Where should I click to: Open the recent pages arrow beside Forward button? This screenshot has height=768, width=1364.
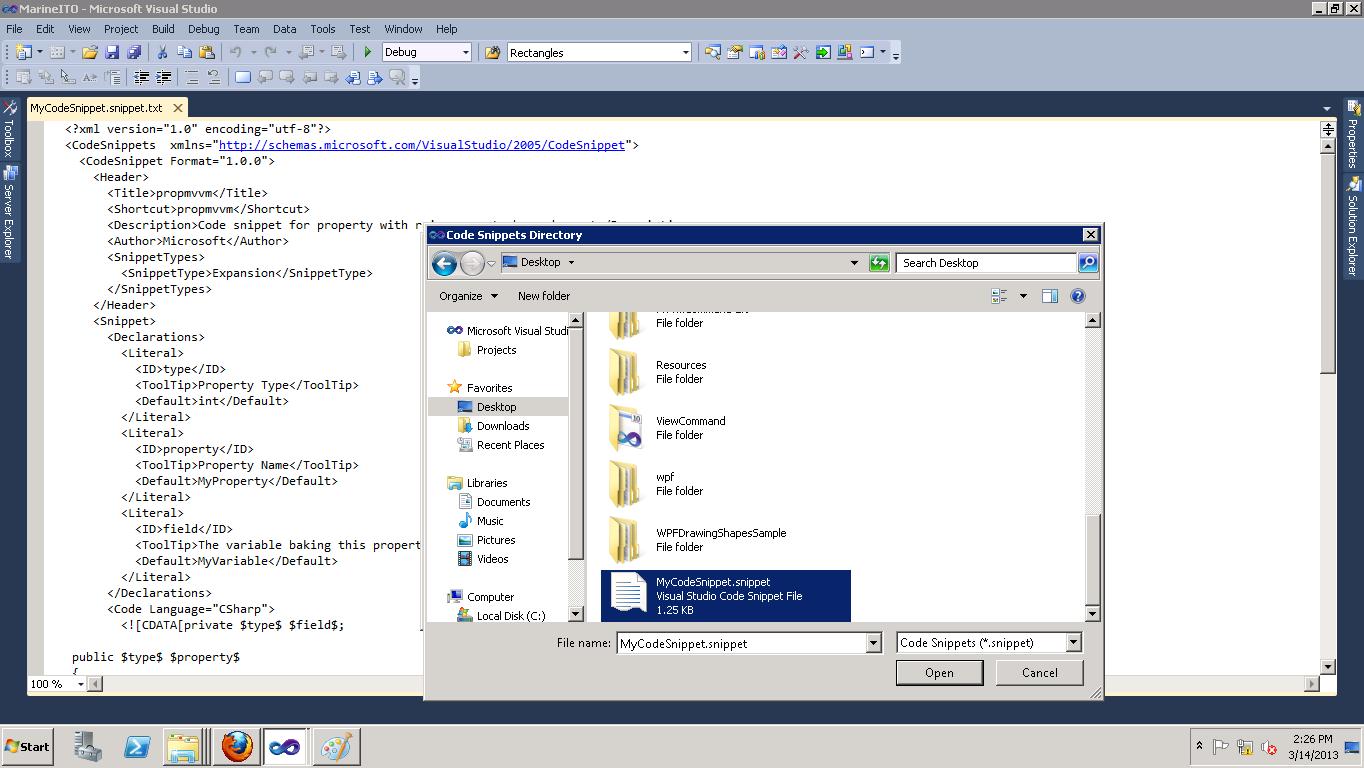491,263
